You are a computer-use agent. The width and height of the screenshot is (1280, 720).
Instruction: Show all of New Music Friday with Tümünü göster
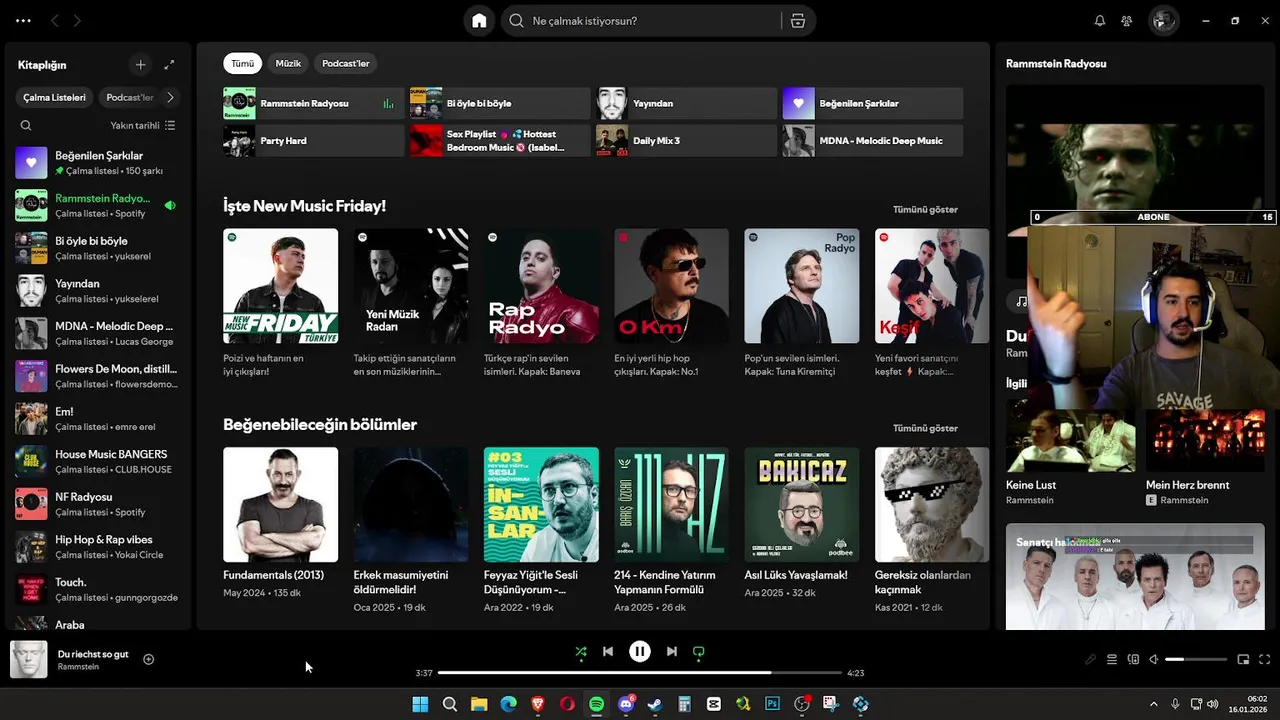[x=925, y=209]
